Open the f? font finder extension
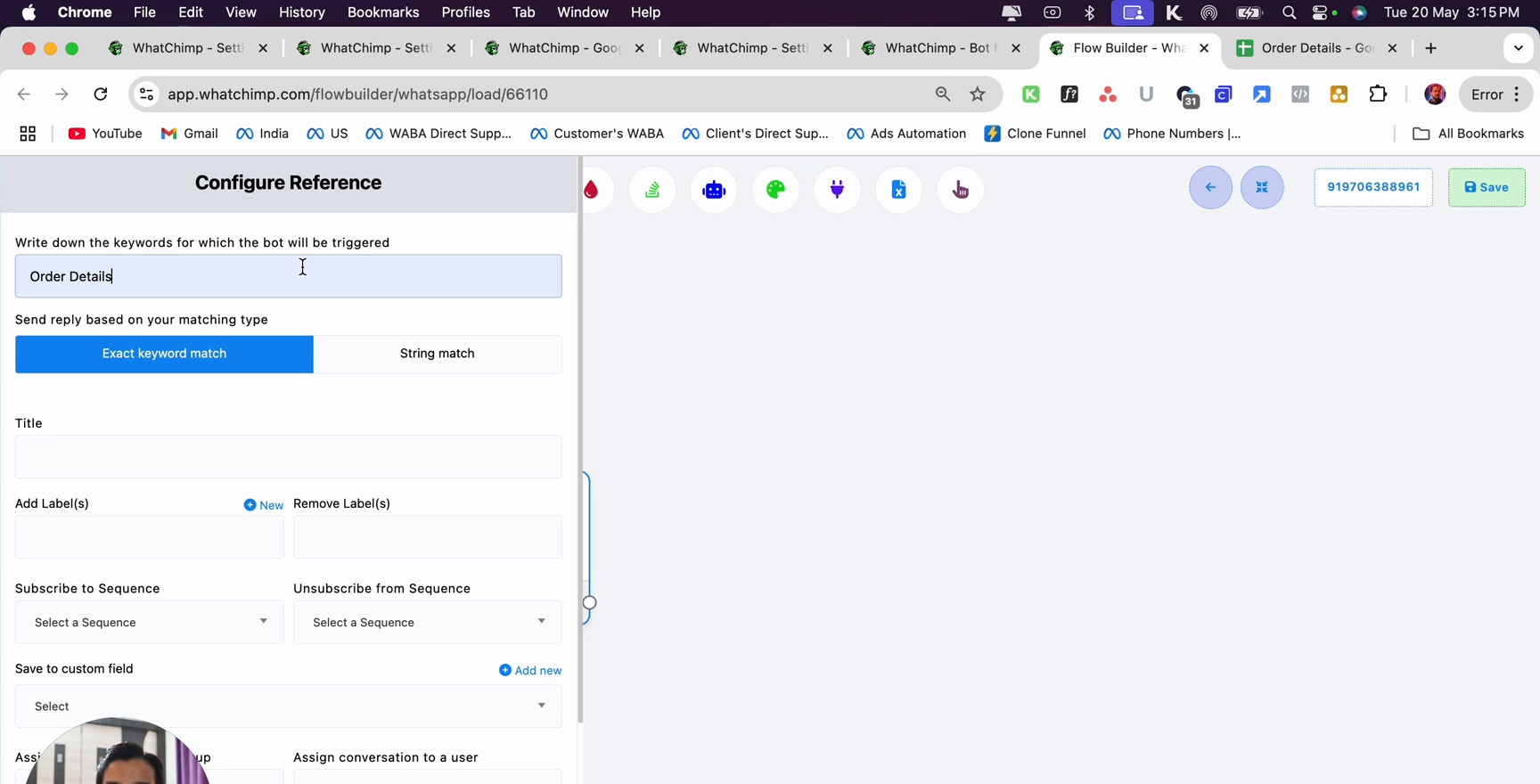 coord(1069,94)
